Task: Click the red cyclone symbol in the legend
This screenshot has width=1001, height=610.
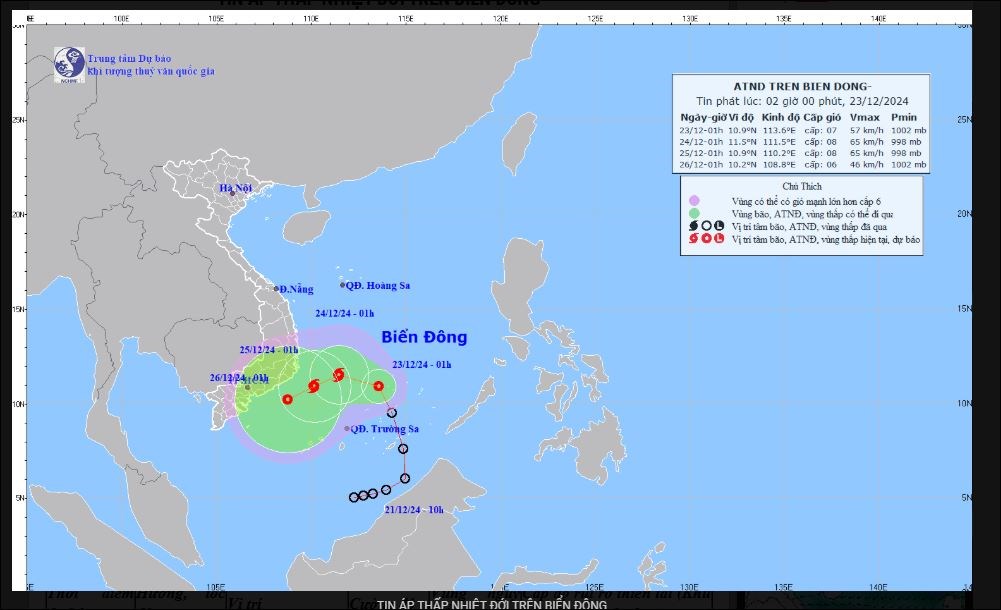Action: click(694, 240)
